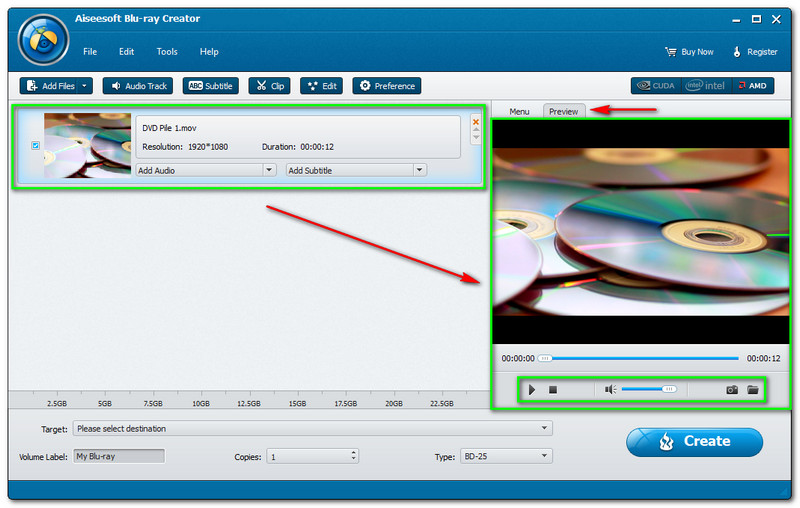Maximize the Blu-ray Creator window
Image resolution: width=800 pixels, height=508 pixels.
756,19
